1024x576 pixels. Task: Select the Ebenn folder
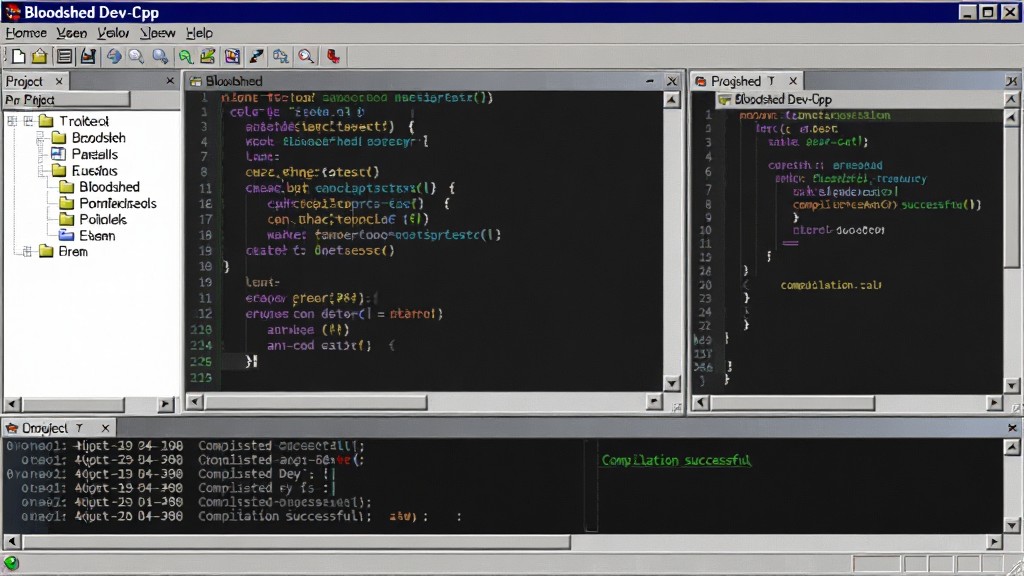tap(97, 236)
